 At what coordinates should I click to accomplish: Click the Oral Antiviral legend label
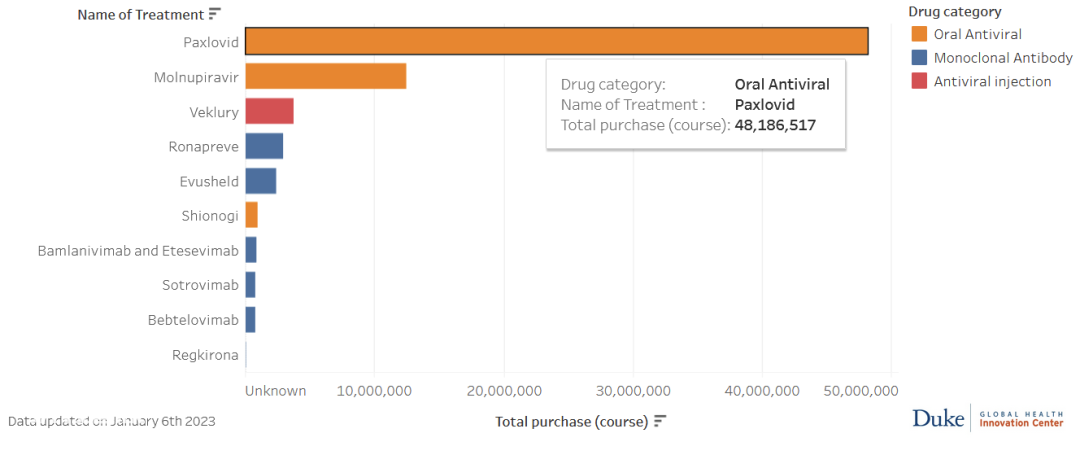977,34
